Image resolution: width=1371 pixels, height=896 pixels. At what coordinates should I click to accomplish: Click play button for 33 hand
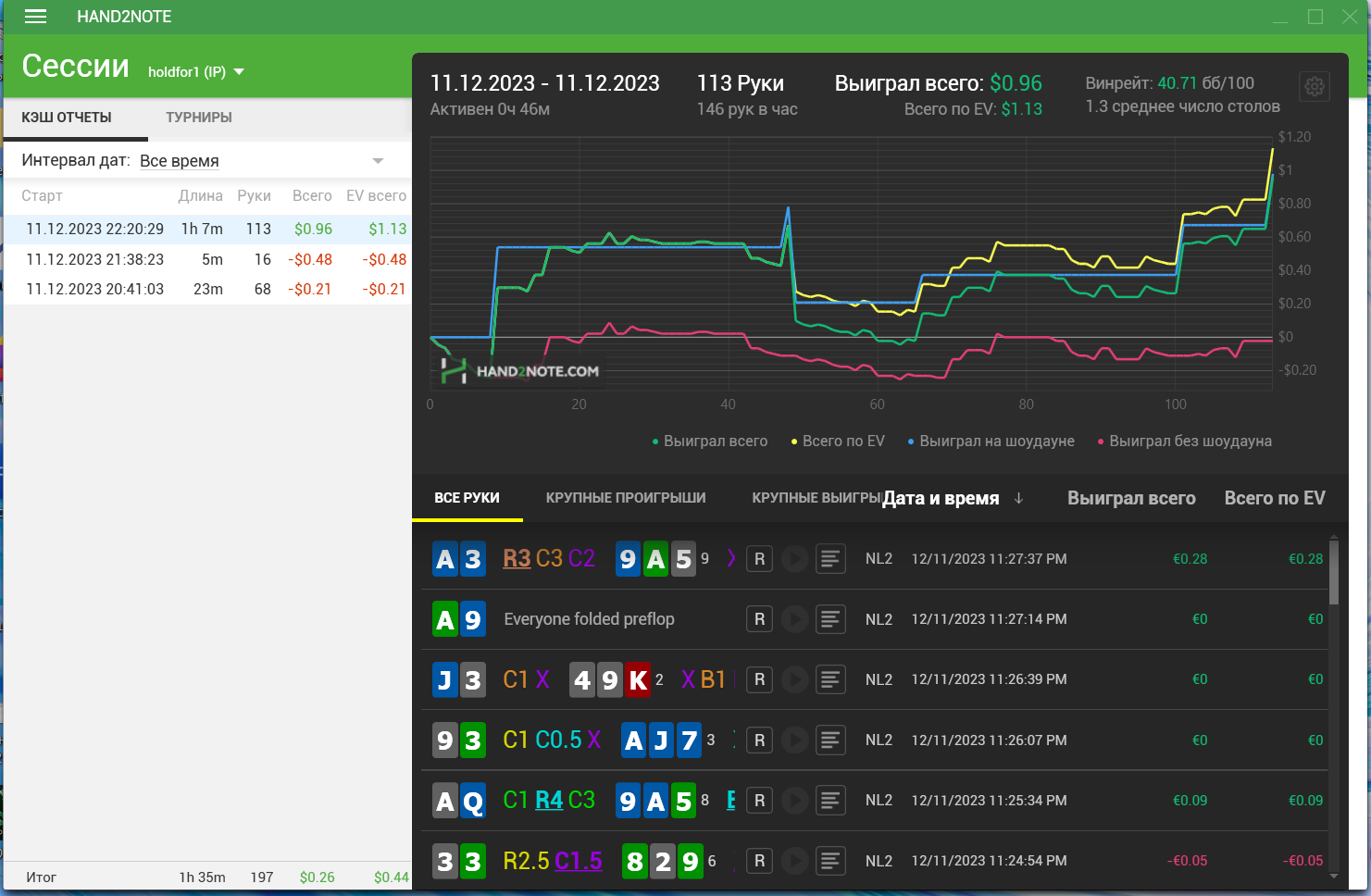794,861
